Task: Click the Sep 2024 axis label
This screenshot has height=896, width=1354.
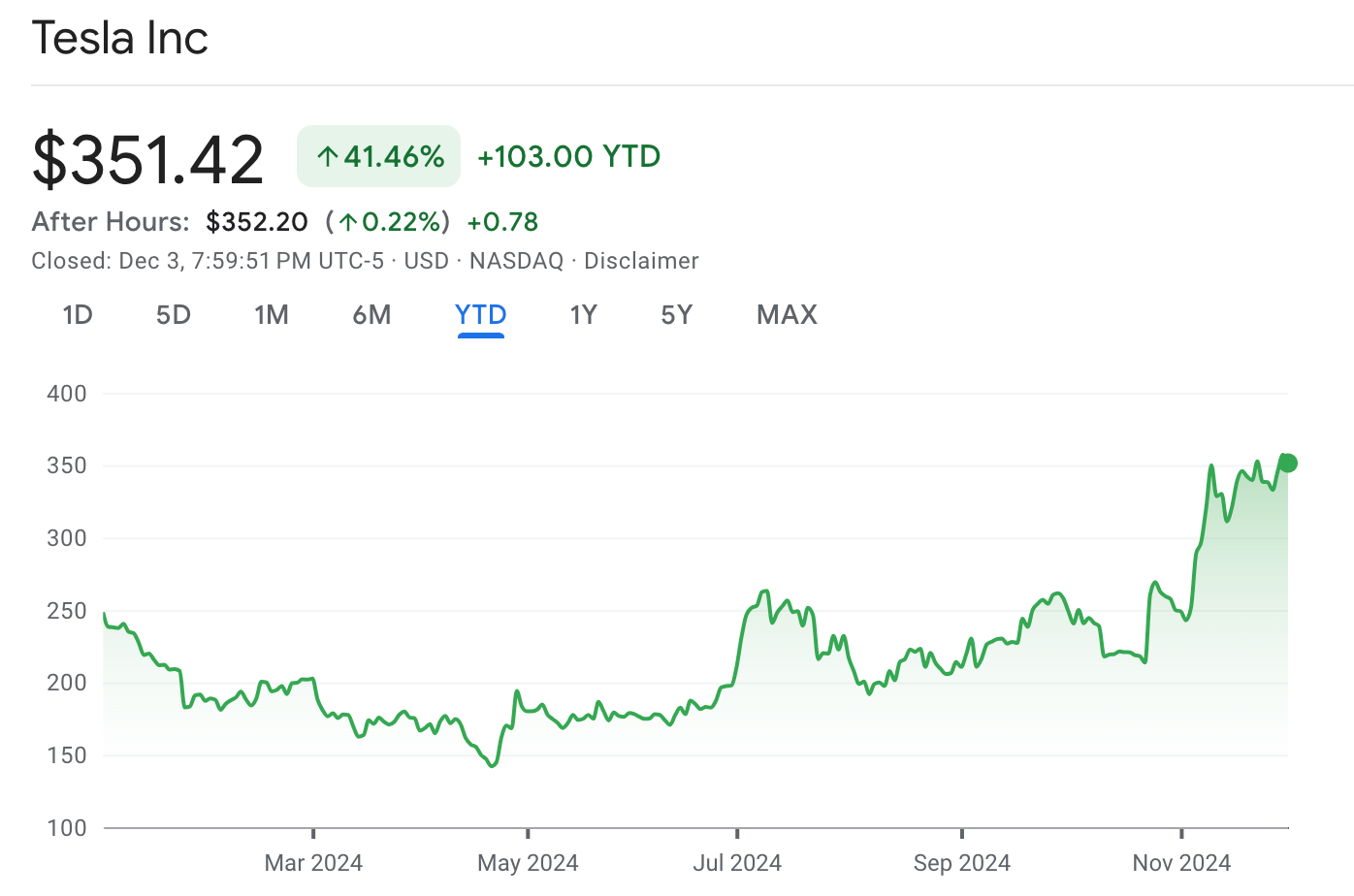Action: 962,863
